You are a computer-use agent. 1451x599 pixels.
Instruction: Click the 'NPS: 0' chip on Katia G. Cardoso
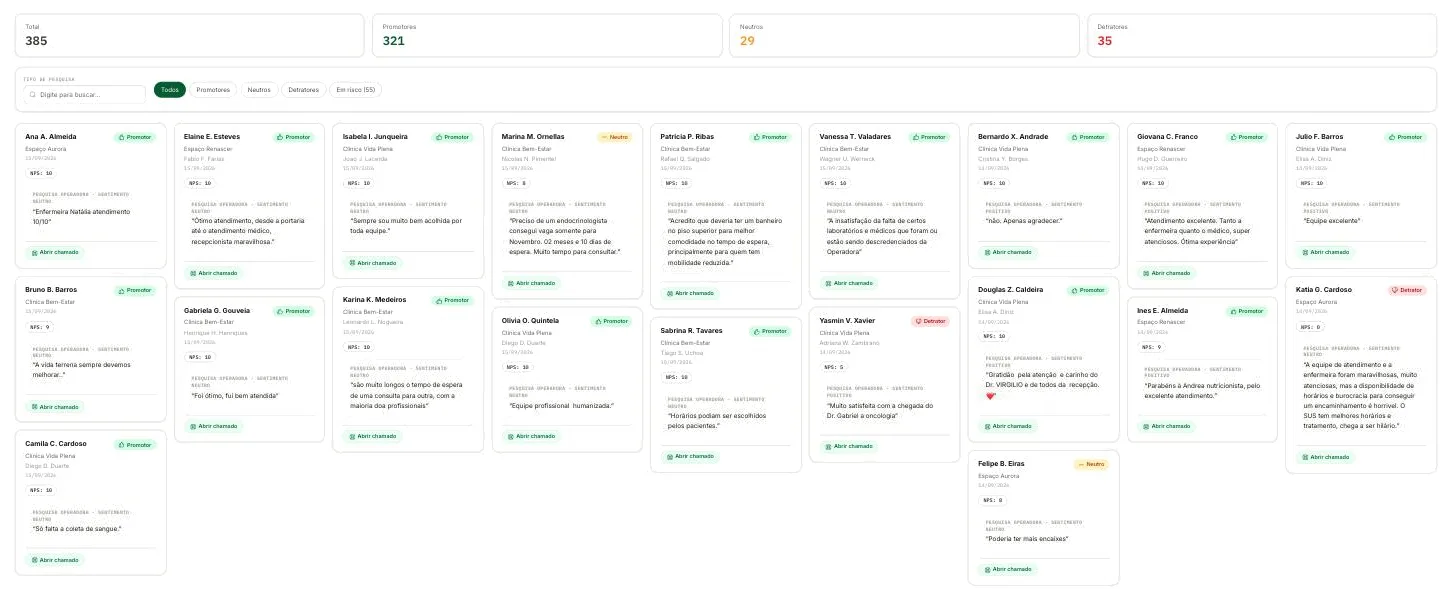pyautogui.click(x=1311, y=327)
